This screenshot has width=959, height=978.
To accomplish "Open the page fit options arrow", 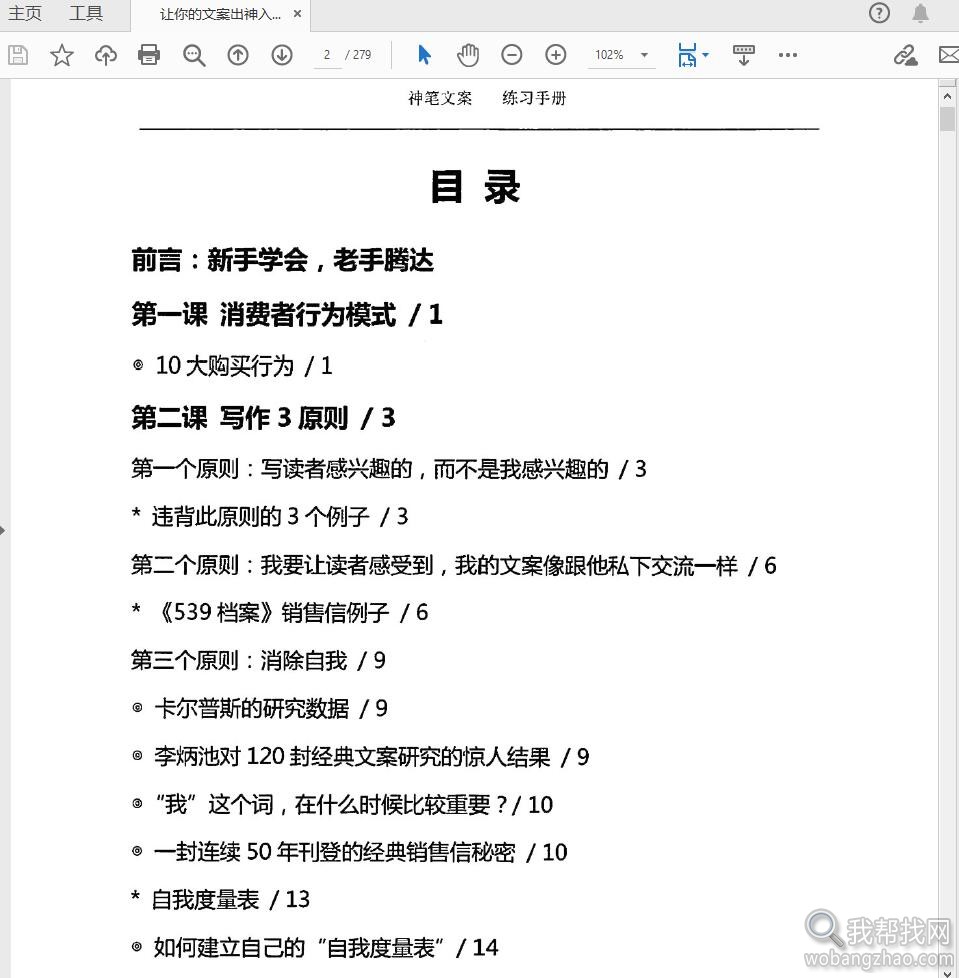I will pyautogui.click(x=706, y=55).
